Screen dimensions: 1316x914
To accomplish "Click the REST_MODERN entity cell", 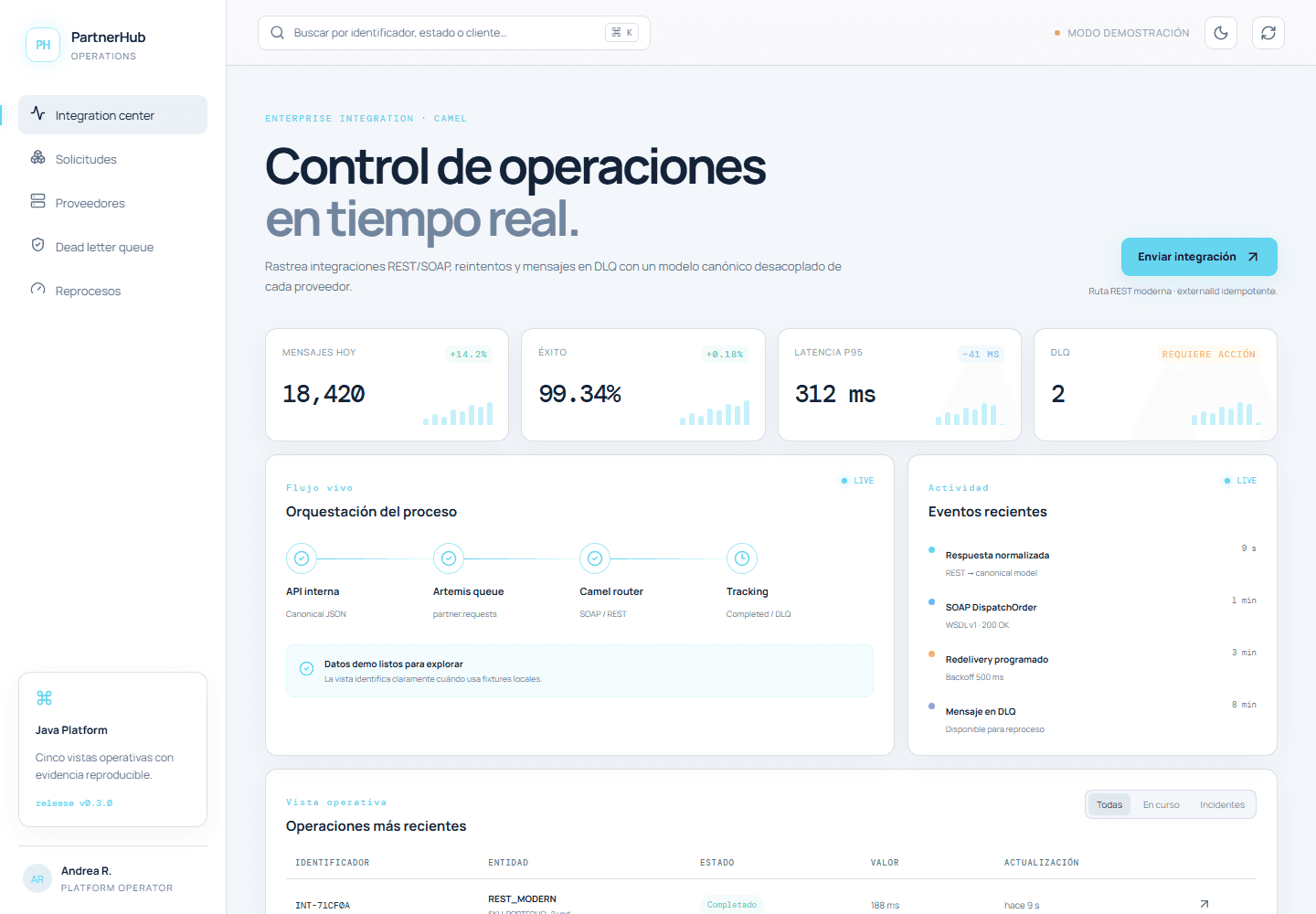I will [x=522, y=899].
